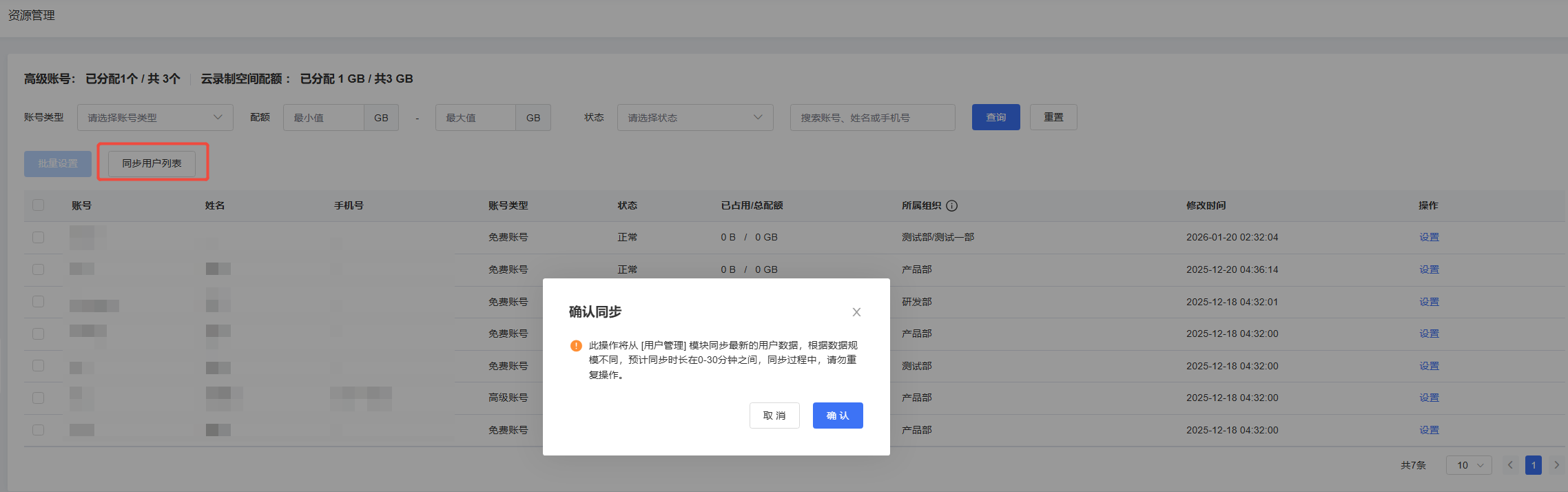1568x492 pixels.
Task: Check the first row's checkbox
Action: coord(38,237)
